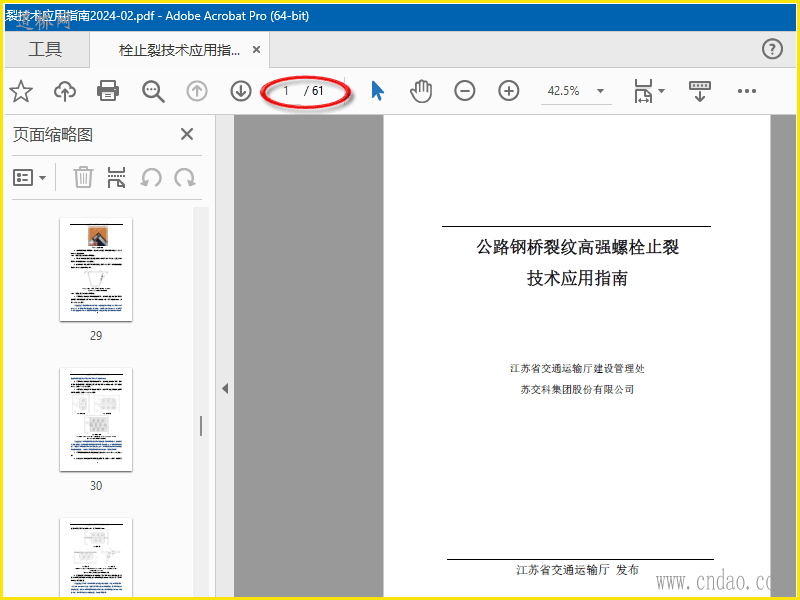Screen dimensions: 800x600
Task: Click the text 江苏省交通运输厅 发布
Action: (577, 570)
